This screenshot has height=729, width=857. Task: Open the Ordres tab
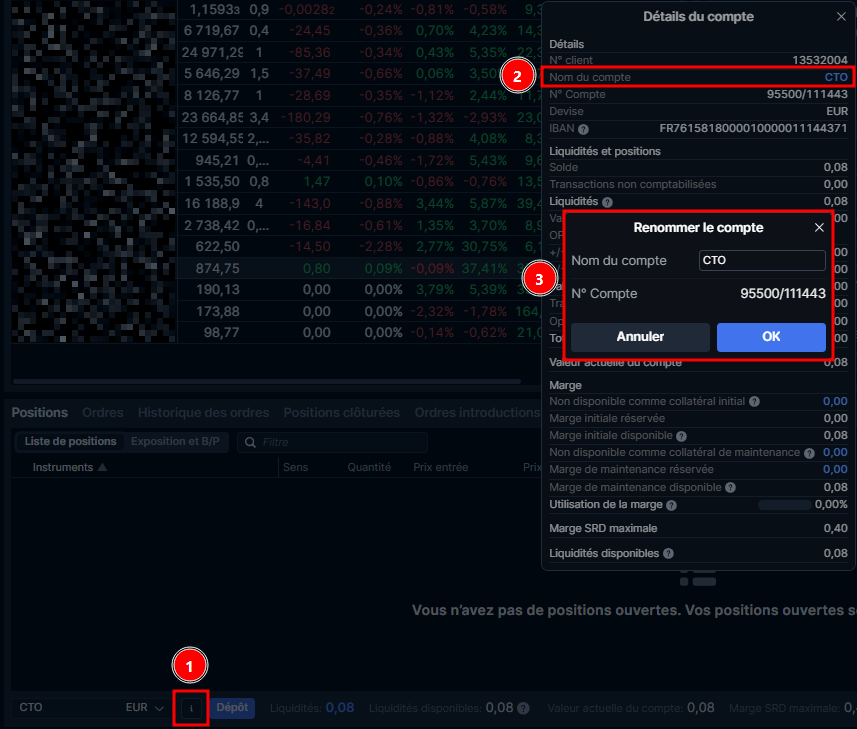pyautogui.click(x=102, y=412)
